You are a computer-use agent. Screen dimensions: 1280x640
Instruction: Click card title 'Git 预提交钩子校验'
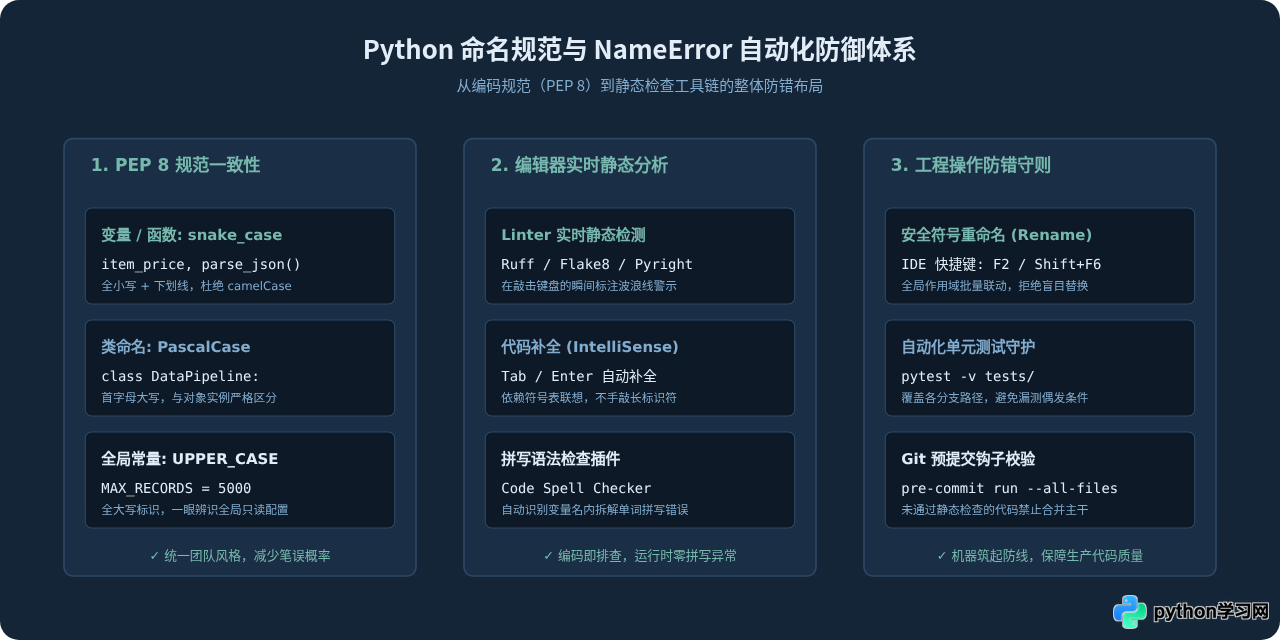968,459
